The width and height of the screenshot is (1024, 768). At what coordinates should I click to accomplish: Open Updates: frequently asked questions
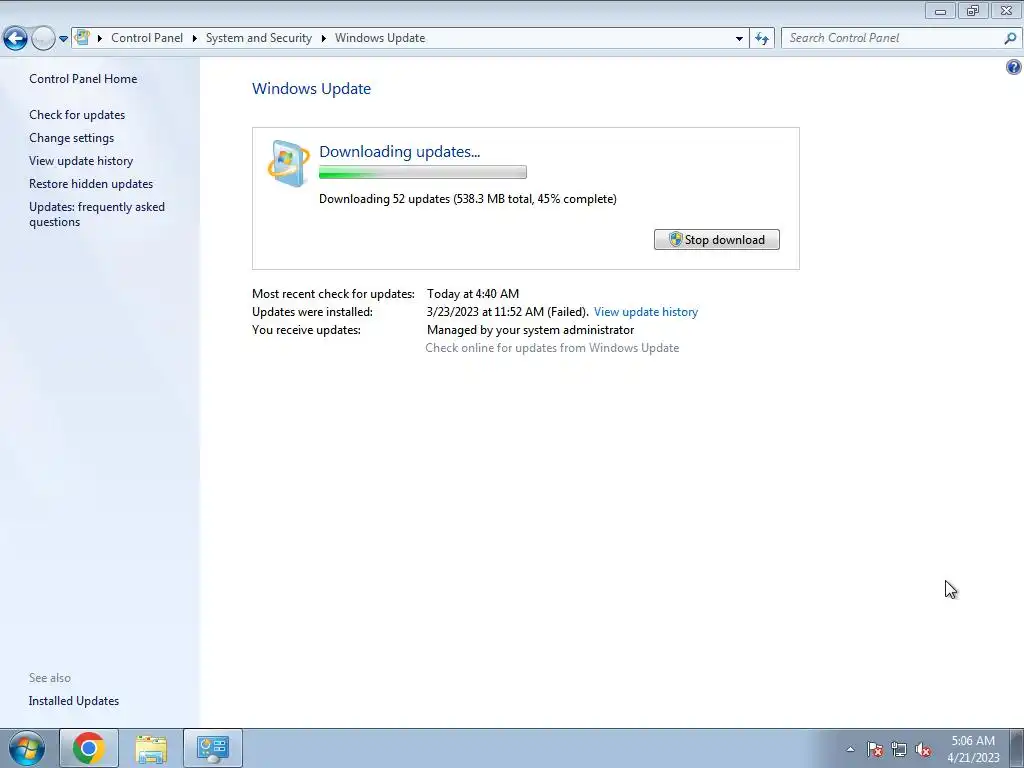[97, 214]
